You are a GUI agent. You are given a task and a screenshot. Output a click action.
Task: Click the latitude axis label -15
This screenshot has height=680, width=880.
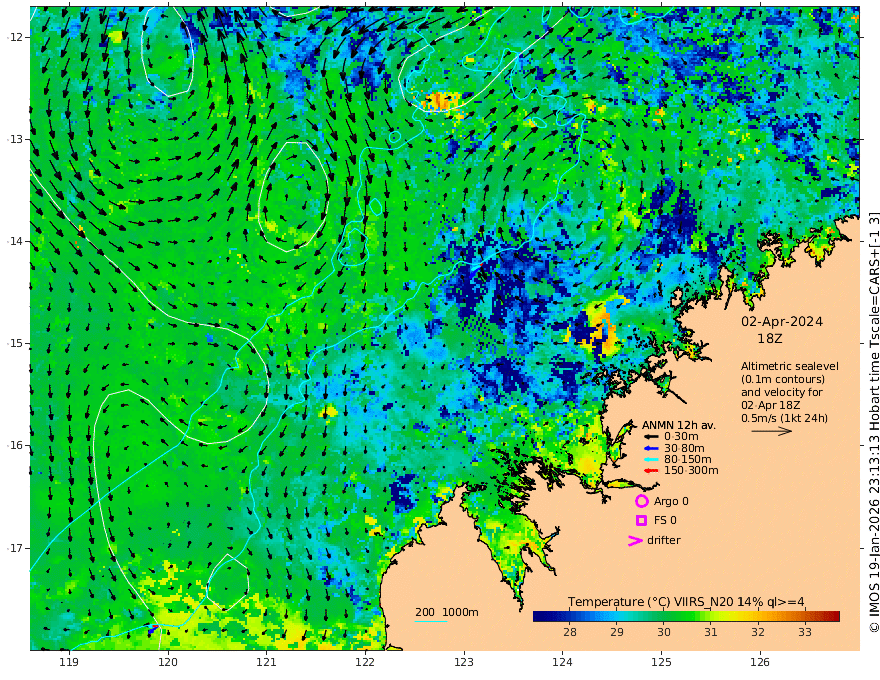point(15,343)
